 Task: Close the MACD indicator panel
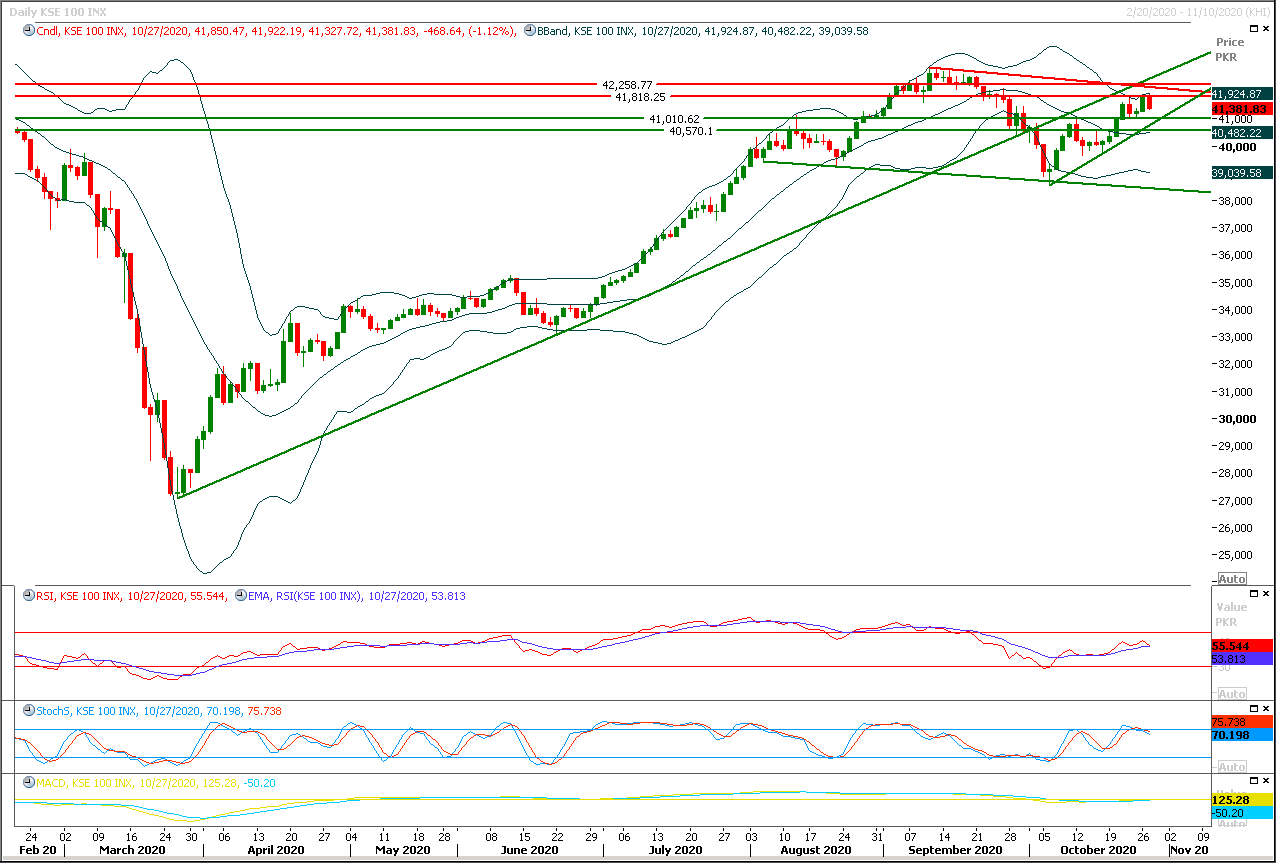point(1266,779)
